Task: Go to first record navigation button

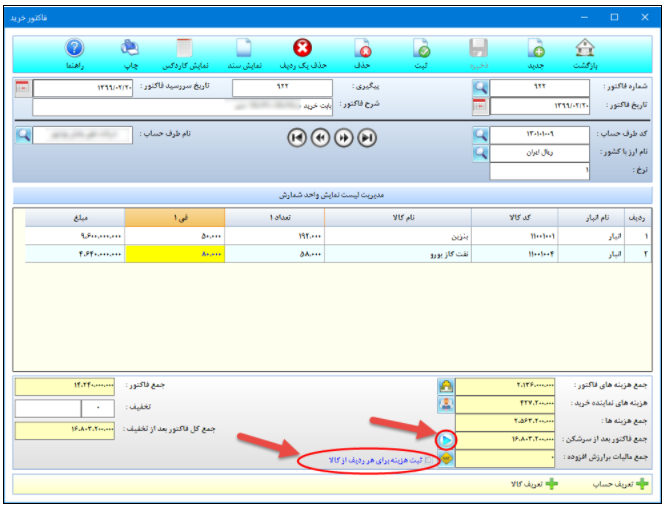Action: tap(296, 138)
